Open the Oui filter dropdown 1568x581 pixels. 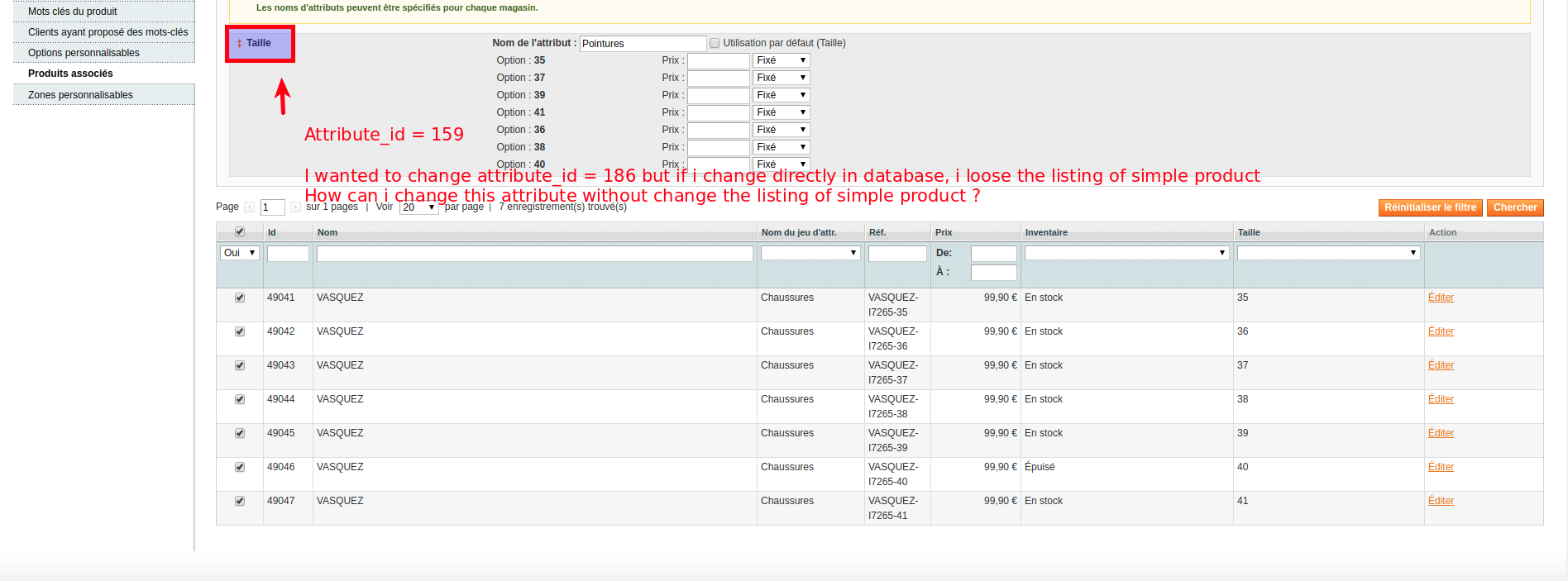(x=239, y=253)
